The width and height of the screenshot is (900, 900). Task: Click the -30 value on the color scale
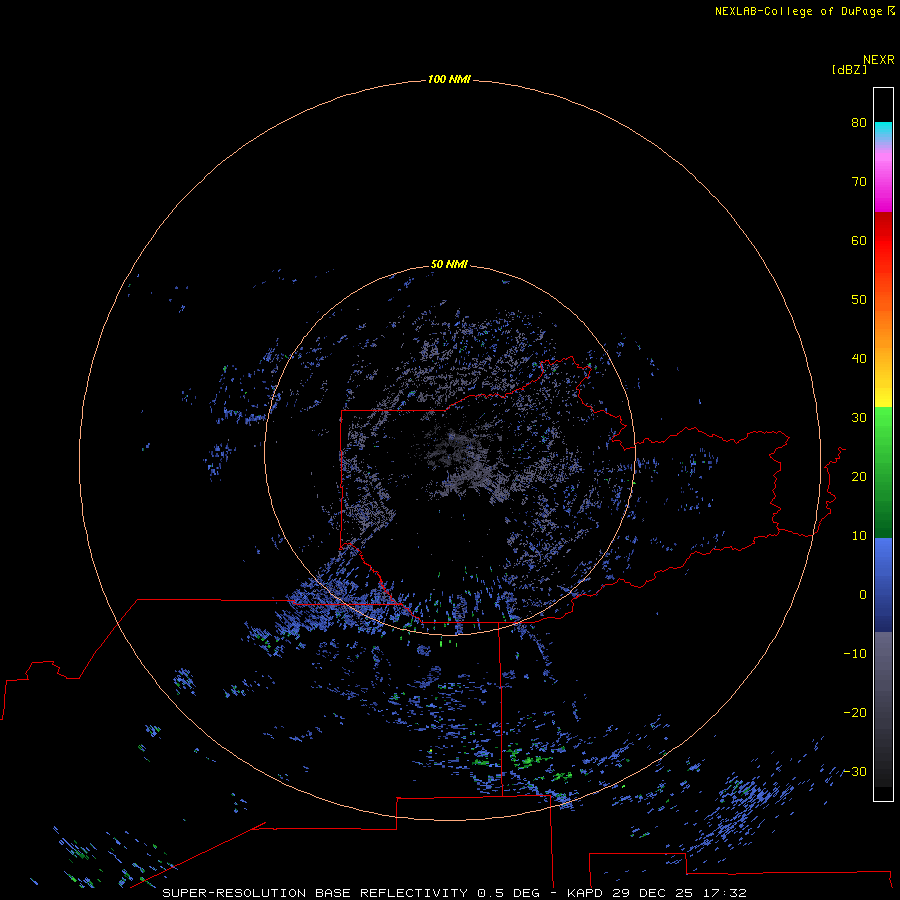coord(855,771)
